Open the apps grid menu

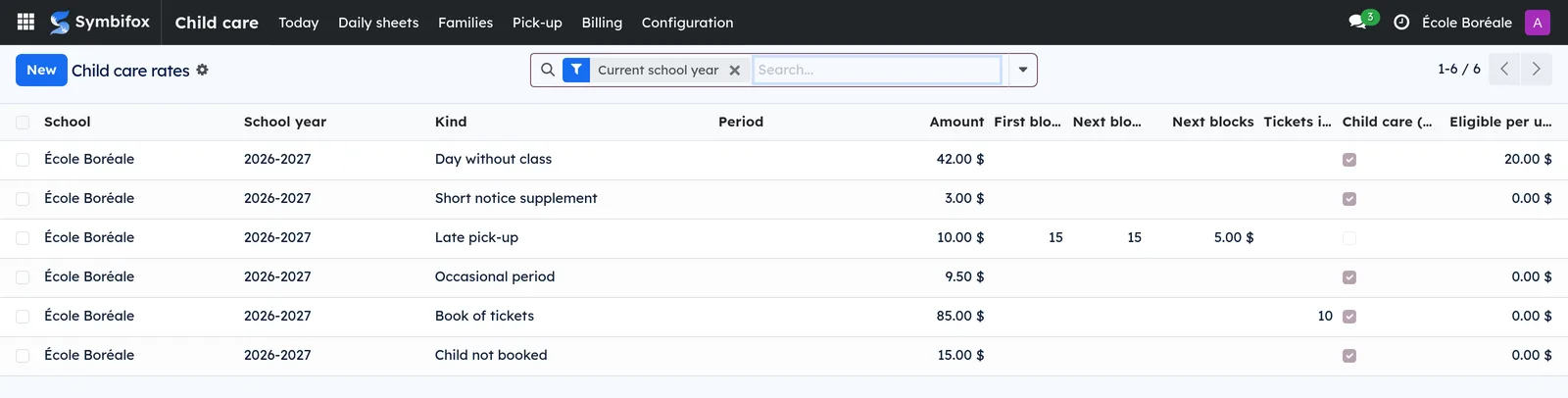26,22
